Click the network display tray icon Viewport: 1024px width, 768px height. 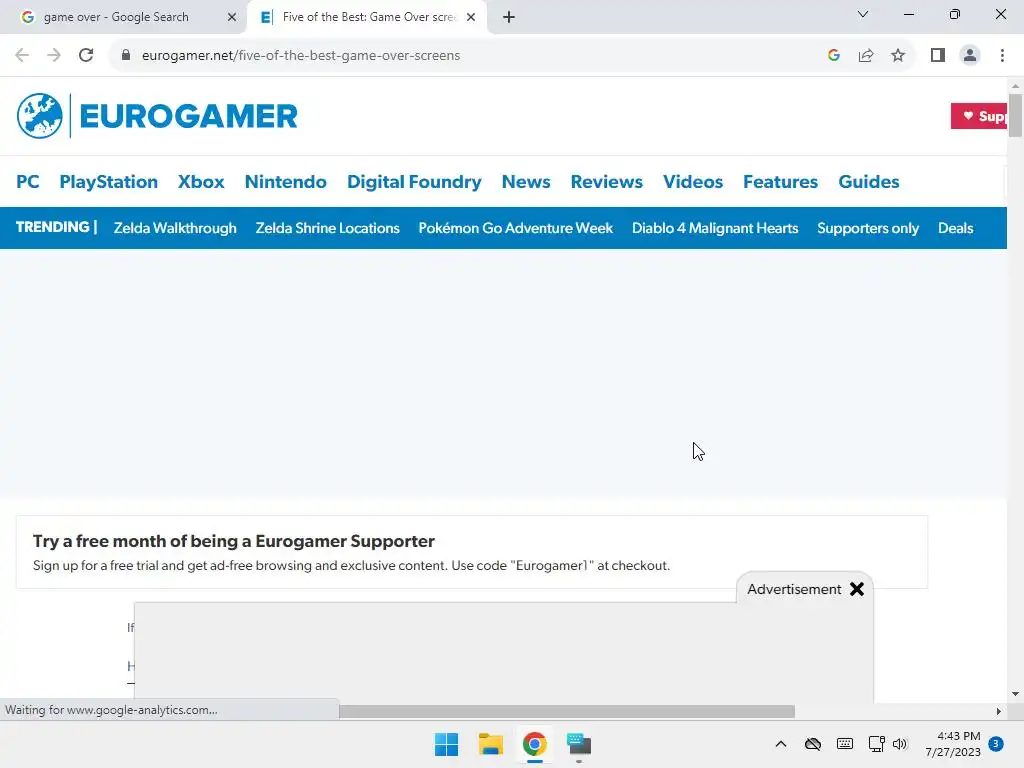pyautogui.click(x=876, y=744)
